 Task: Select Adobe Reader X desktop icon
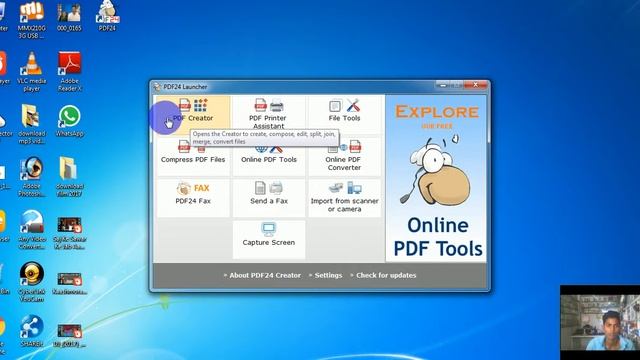pyautogui.click(x=69, y=72)
